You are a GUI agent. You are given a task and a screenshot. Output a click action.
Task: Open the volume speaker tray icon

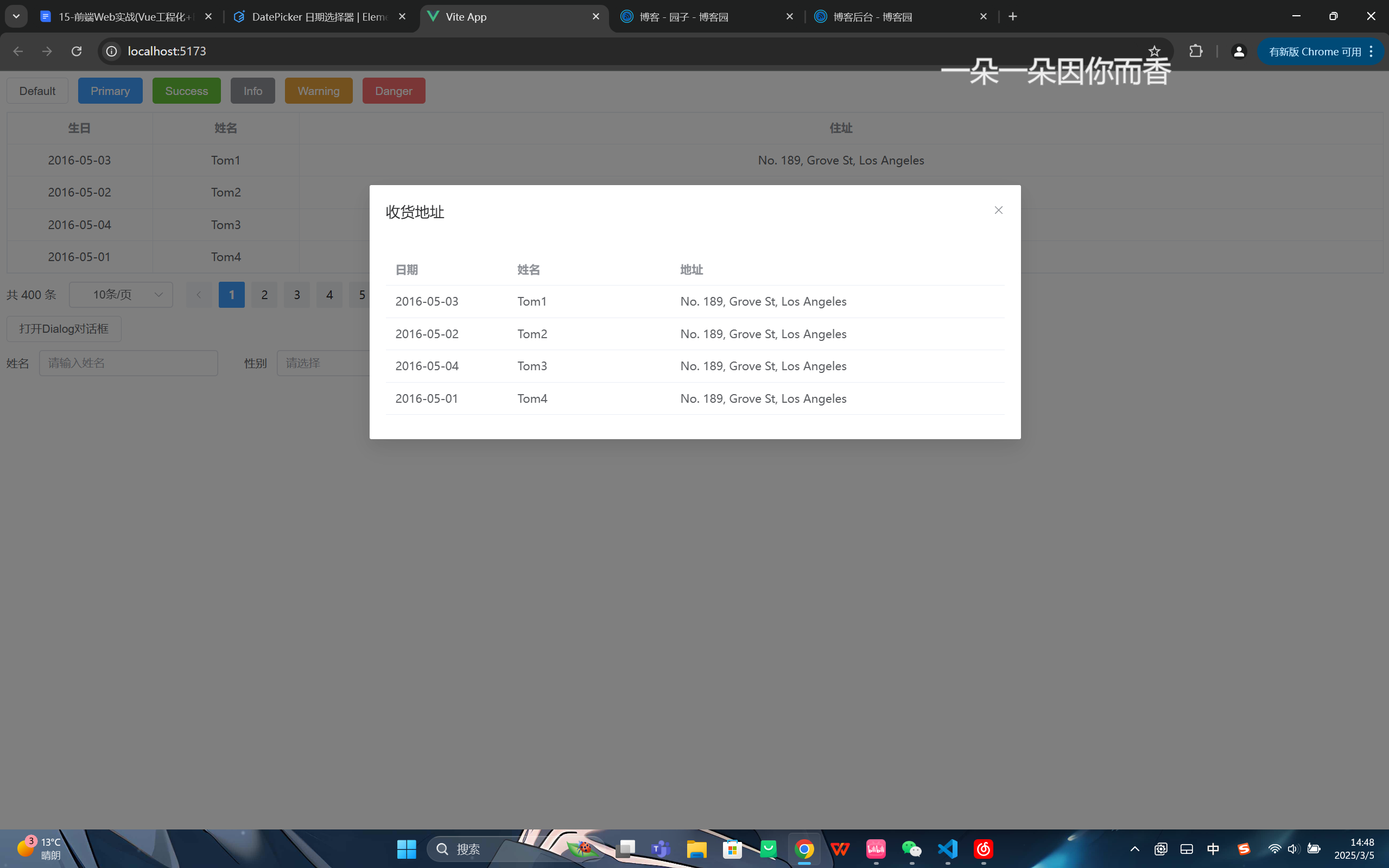tap(1292, 848)
